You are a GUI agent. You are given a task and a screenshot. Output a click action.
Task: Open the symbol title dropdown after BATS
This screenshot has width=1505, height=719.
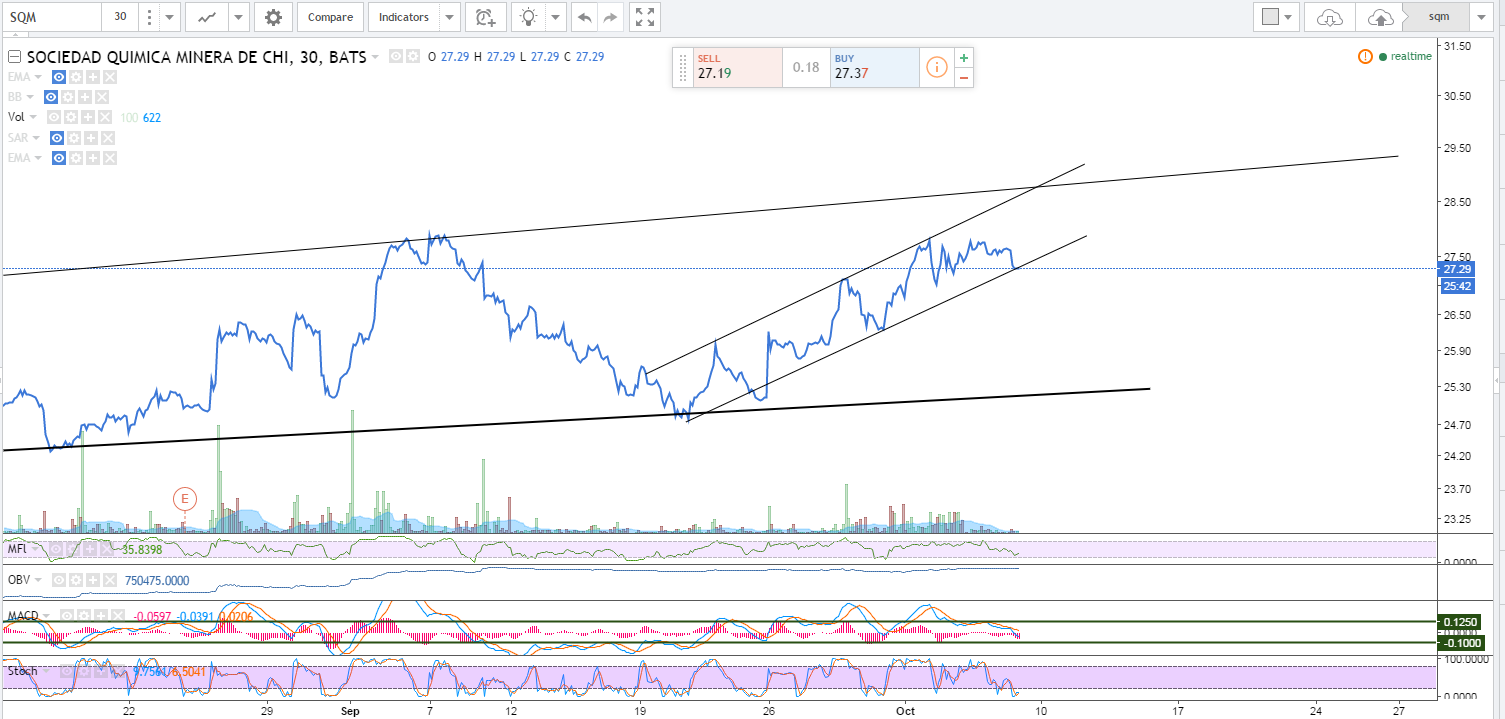pos(375,58)
